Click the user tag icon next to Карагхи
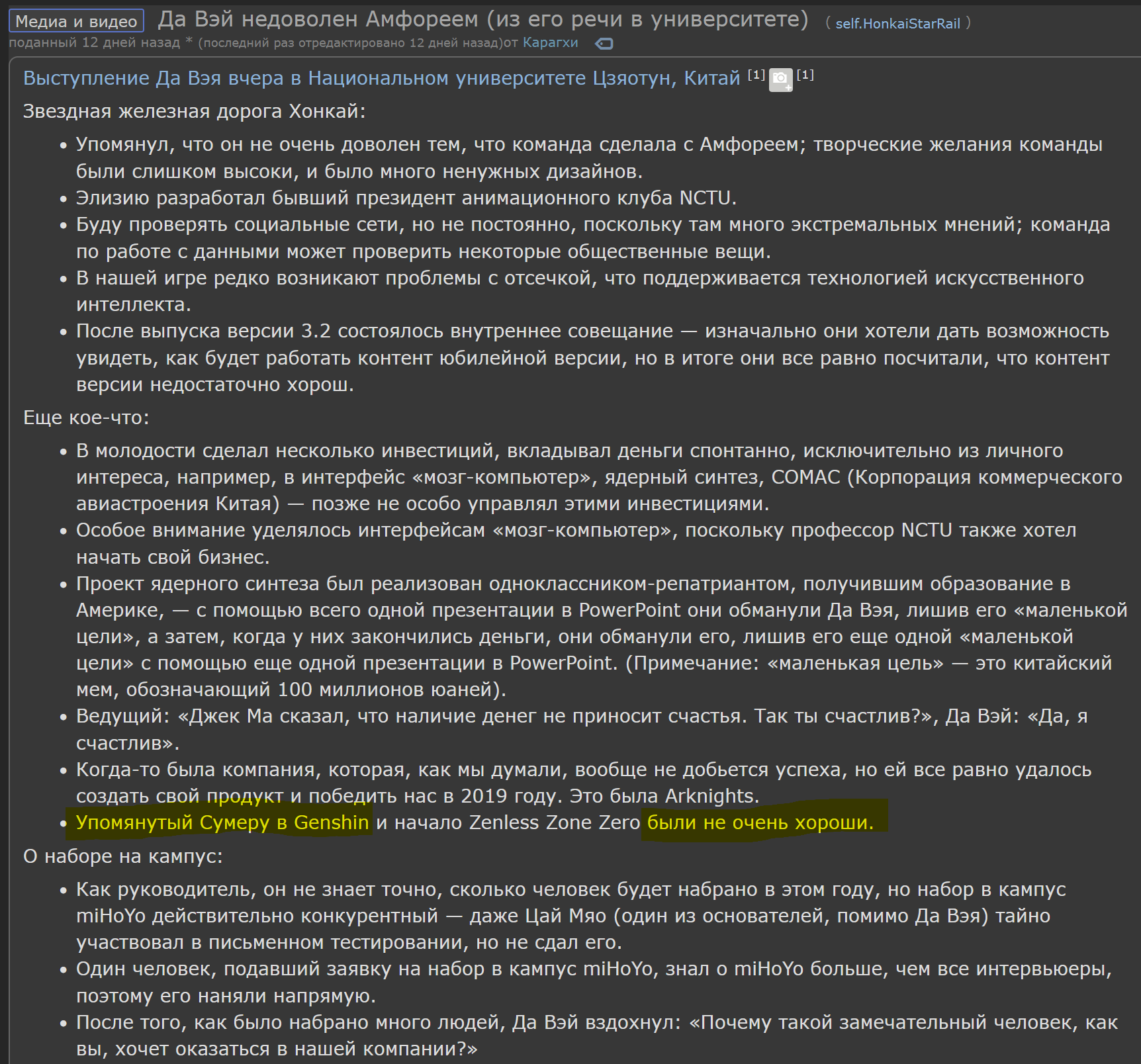This screenshot has width=1141, height=1064. (x=604, y=44)
